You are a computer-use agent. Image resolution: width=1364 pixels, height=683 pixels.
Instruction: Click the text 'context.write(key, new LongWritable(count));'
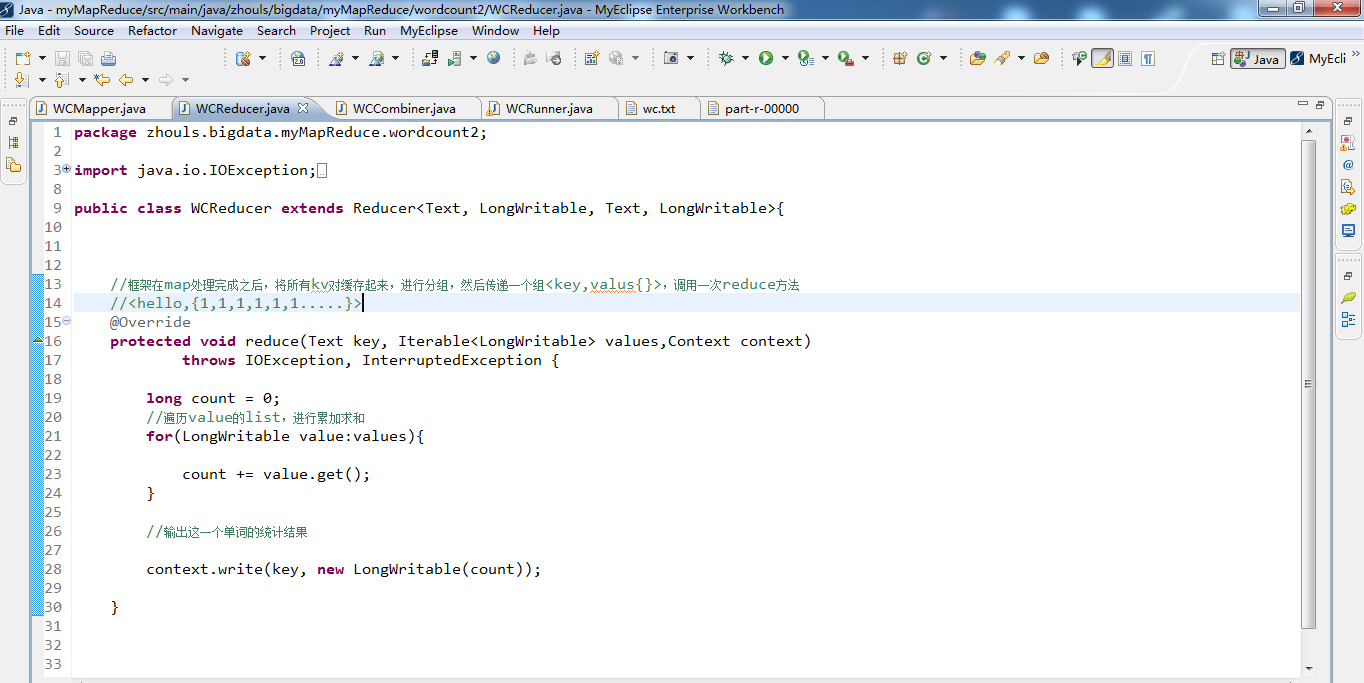tap(344, 569)
